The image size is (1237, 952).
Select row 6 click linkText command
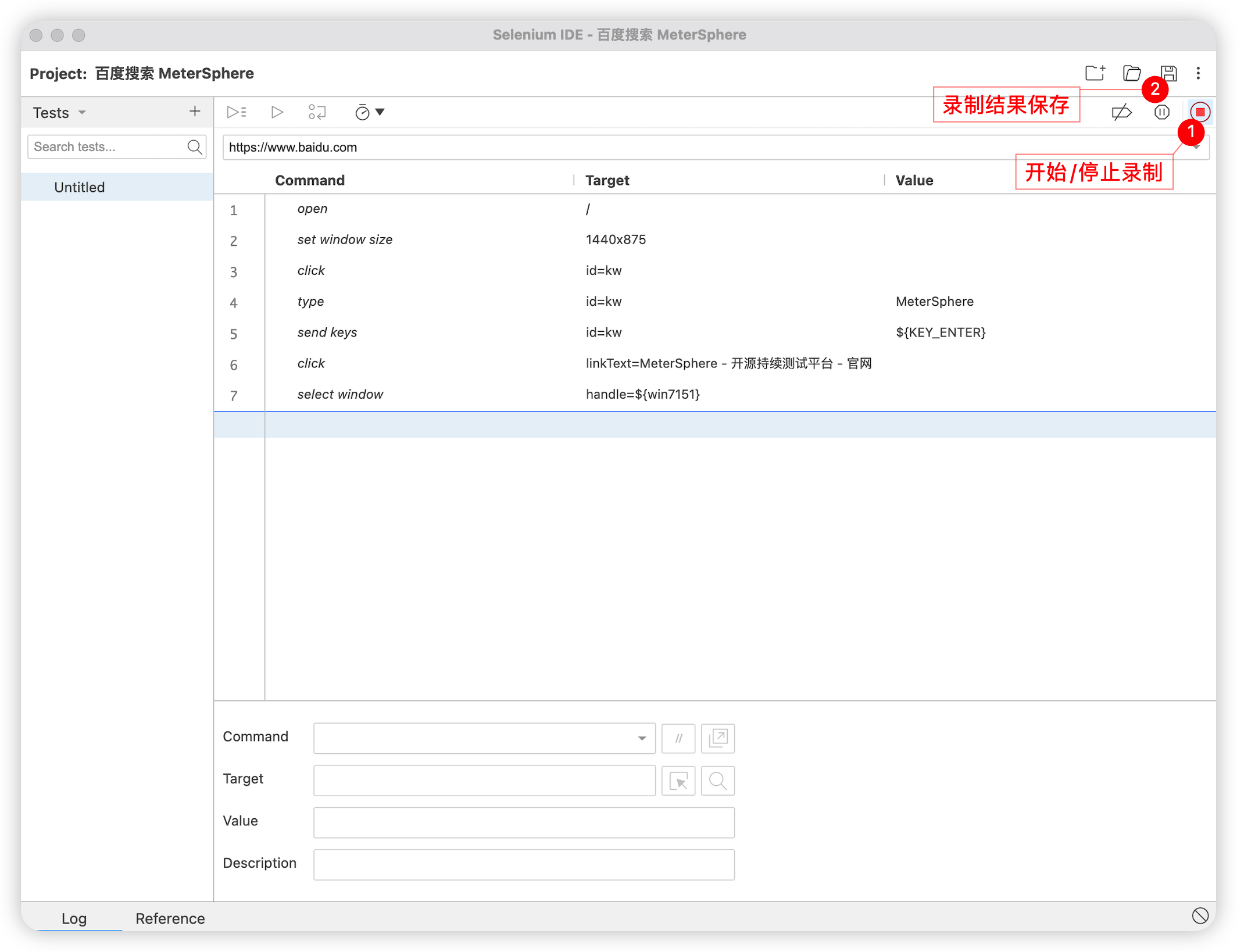[715, 364]
